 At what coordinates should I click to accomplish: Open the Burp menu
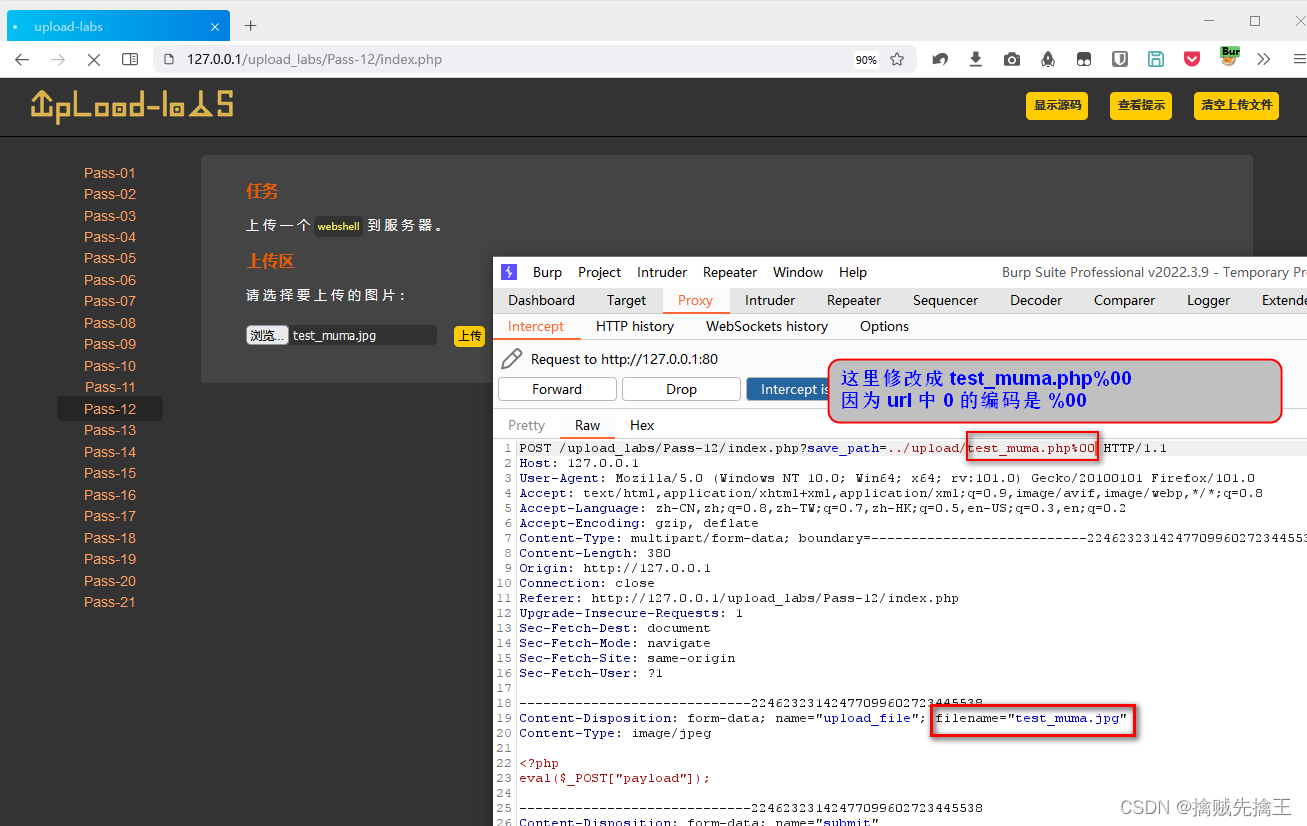tap(547, 272)
